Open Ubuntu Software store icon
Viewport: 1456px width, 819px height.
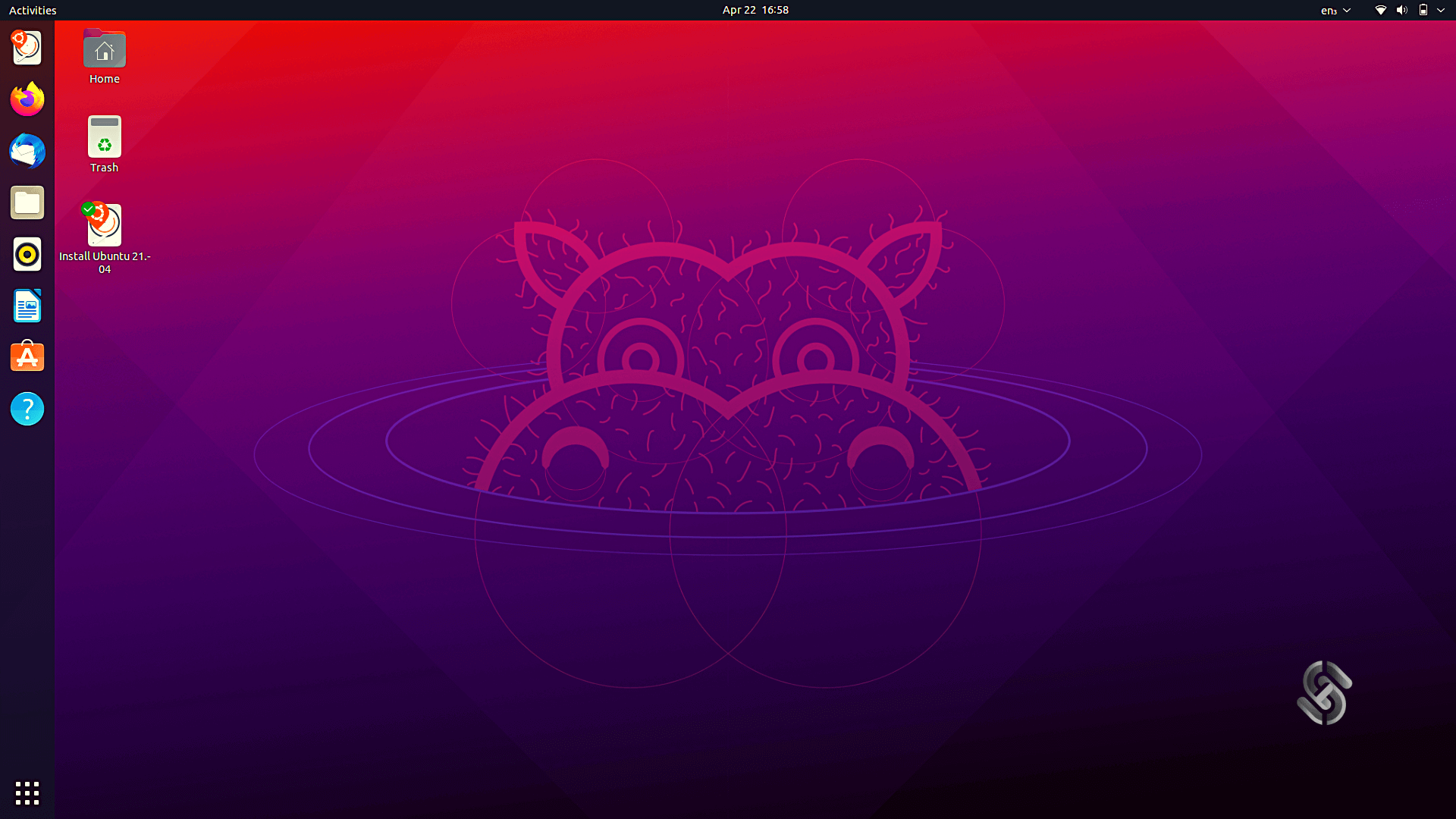tap(27, 357)
